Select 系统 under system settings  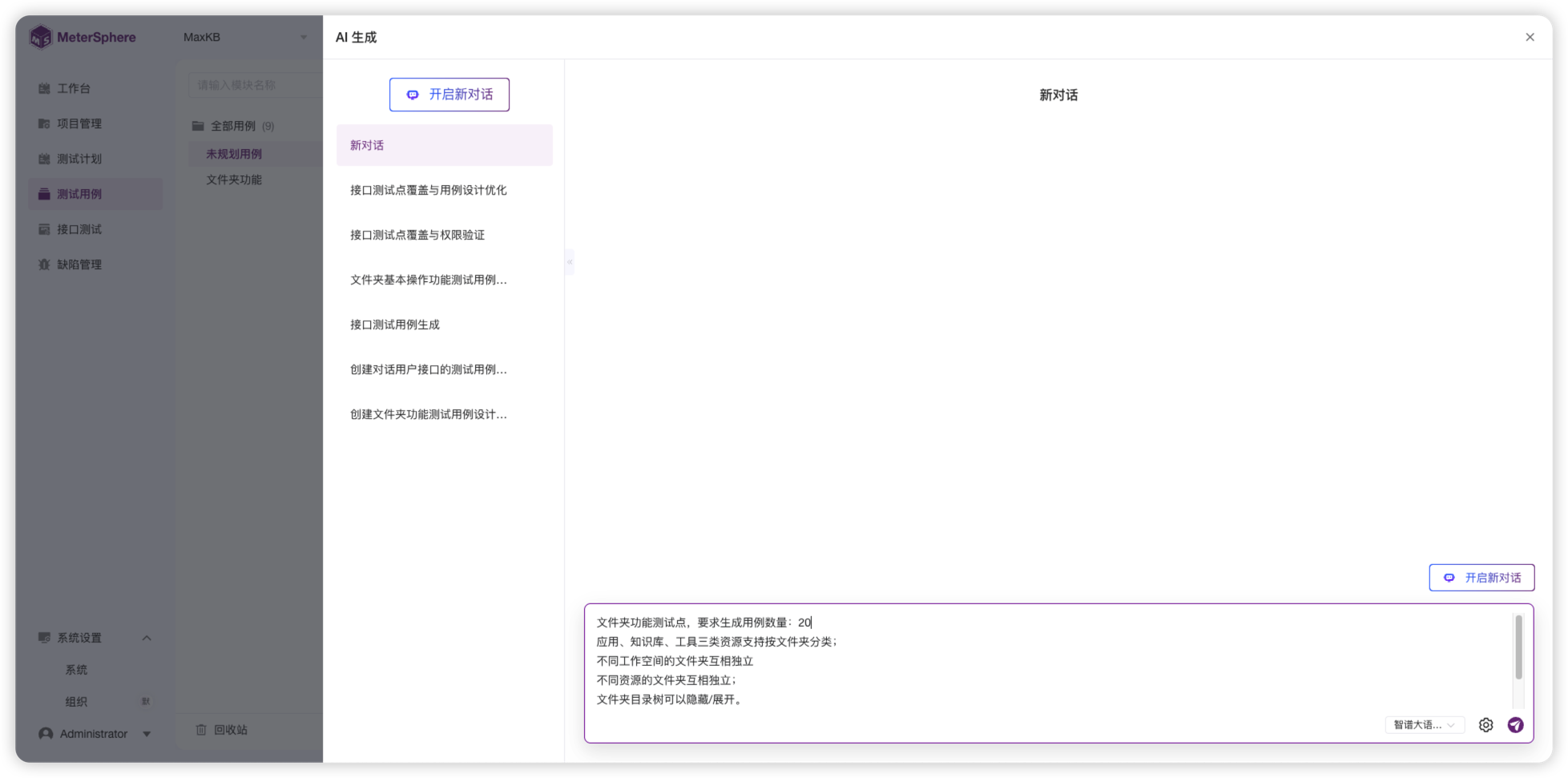point(76,669)
